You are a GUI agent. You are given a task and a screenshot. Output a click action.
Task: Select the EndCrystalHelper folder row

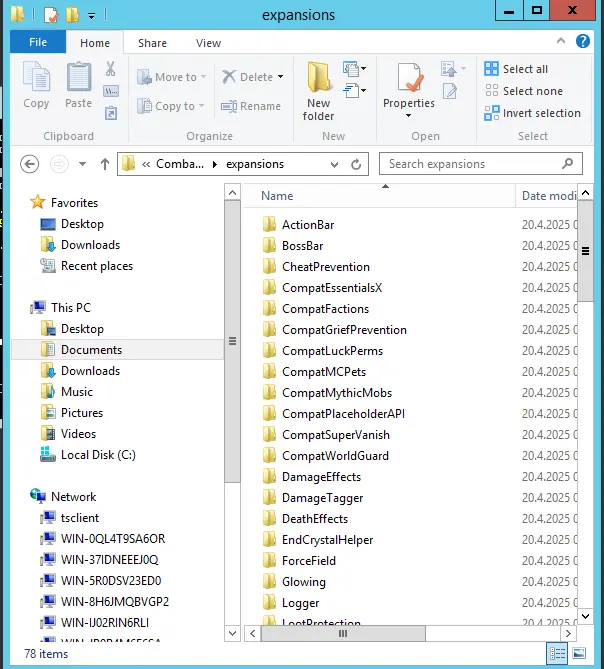pos(318,540)
